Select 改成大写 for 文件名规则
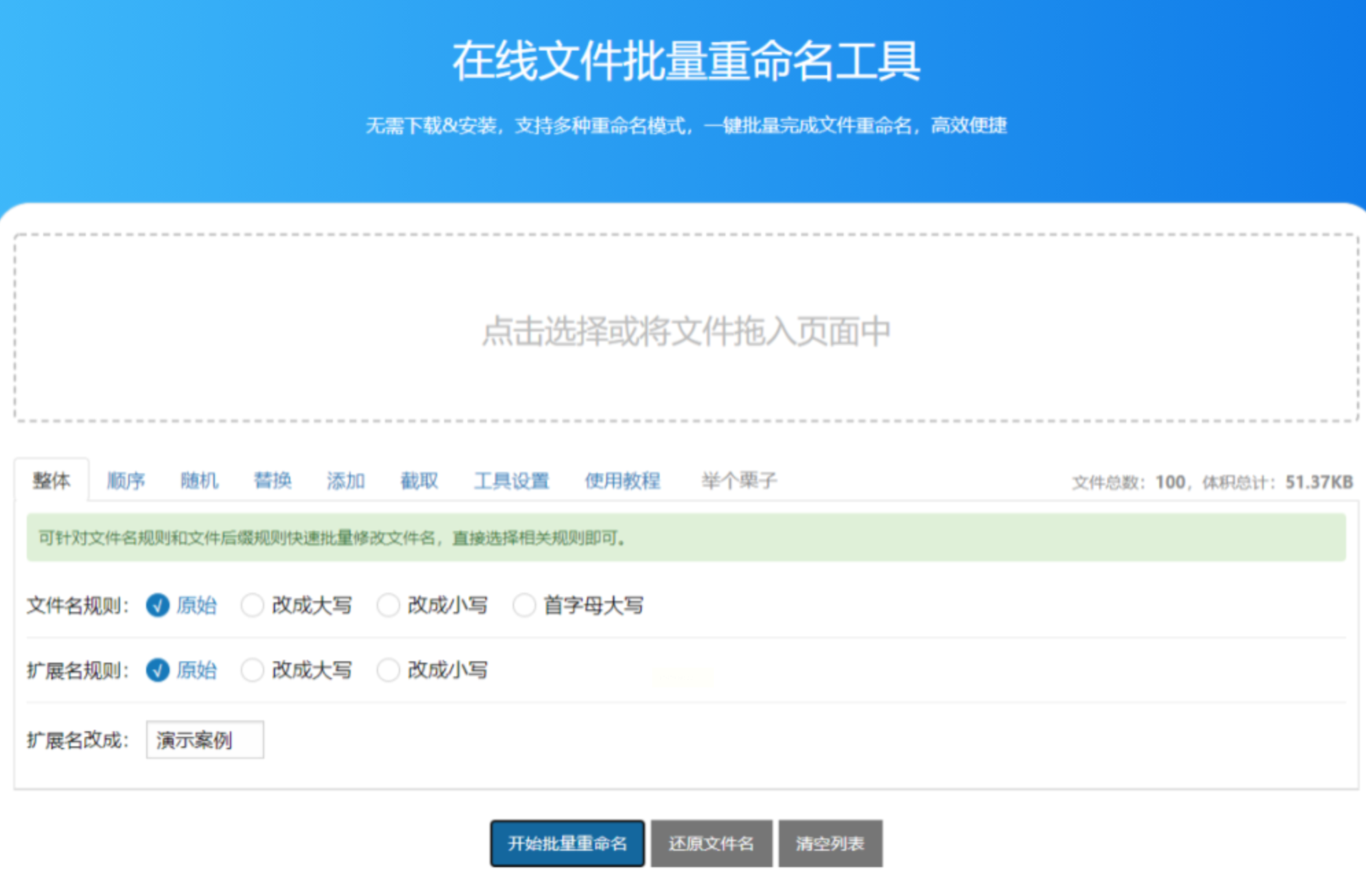The height and width of the screenshot is (896, 1366). point(253,606)
